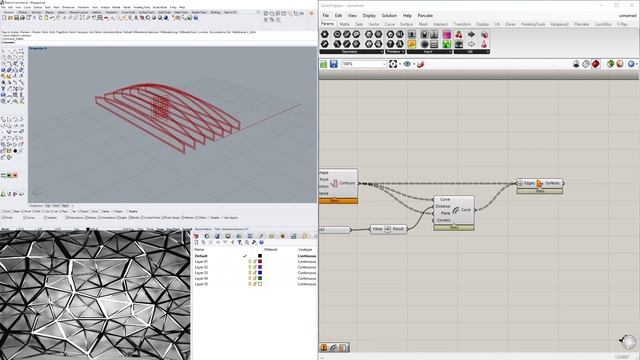Viewport: 640px width, 360px height.
Task: Click the Point parameter icon in Geometry panel
Action: (x=324, y=35)
